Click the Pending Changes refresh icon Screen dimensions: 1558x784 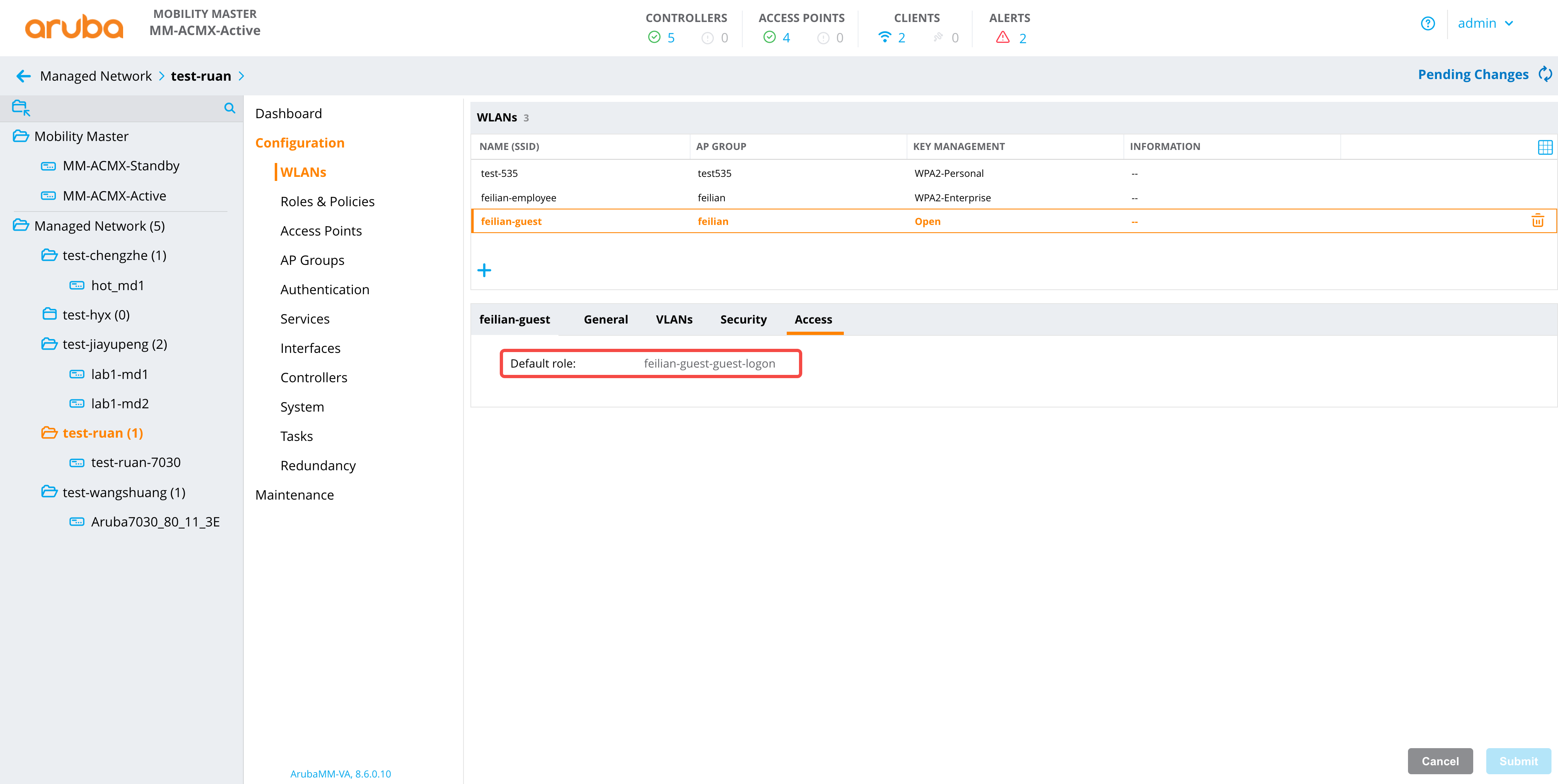pos(1545,74)
